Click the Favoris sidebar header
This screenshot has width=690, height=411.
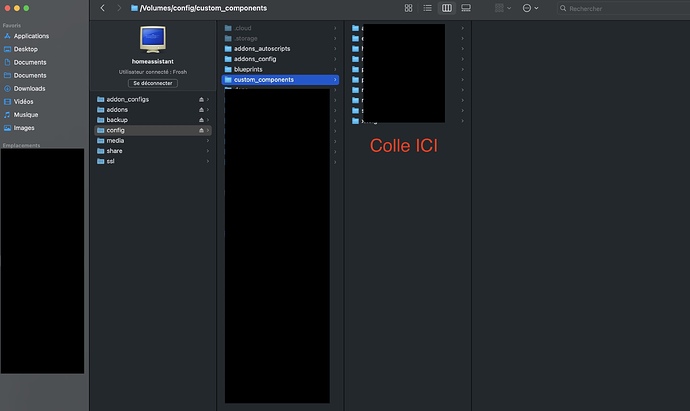click(11, 26)
